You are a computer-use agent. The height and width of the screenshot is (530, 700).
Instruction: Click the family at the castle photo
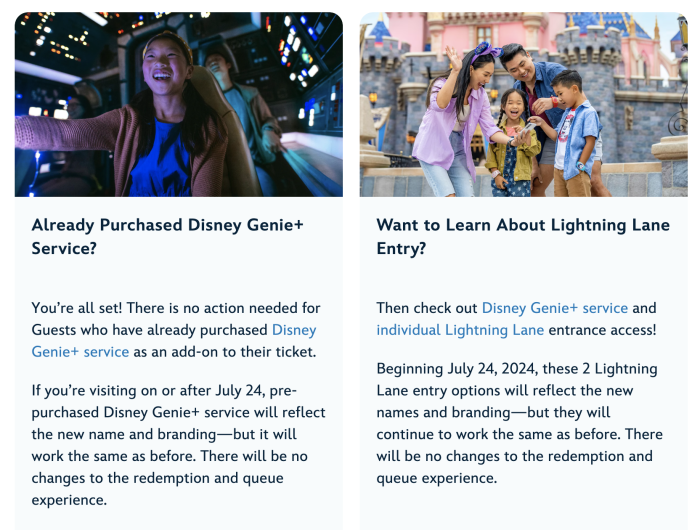pos(524,104)
